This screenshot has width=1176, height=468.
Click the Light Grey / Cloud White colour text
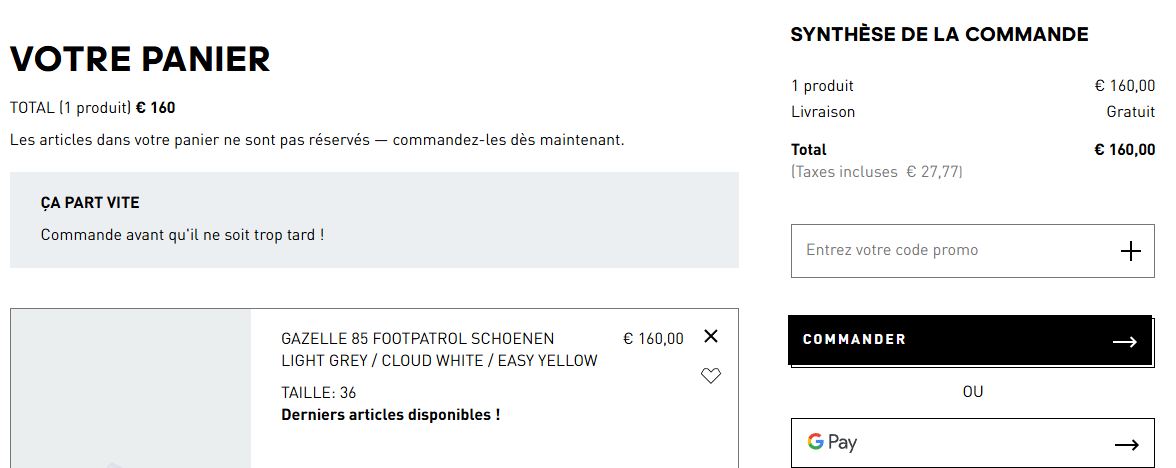click(x=439, y=361)
